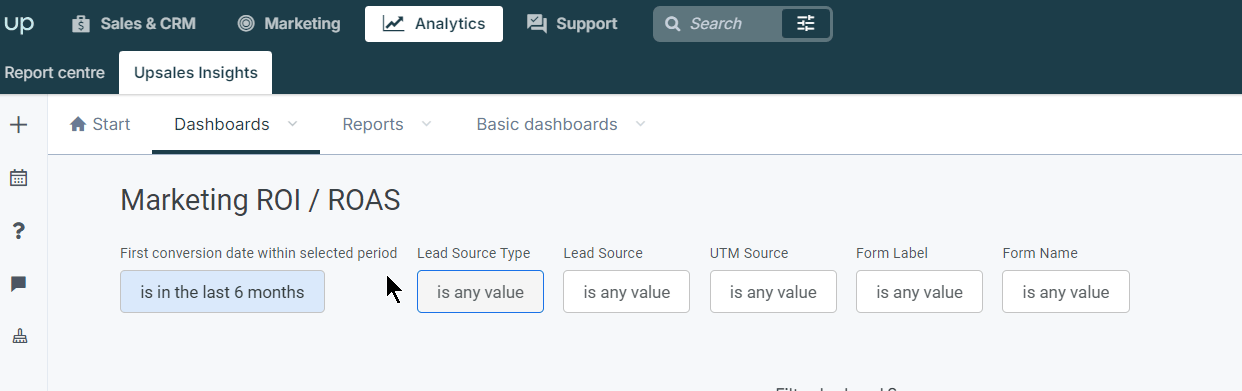Open the Sales & CRM section

click(x=133, y=24)
